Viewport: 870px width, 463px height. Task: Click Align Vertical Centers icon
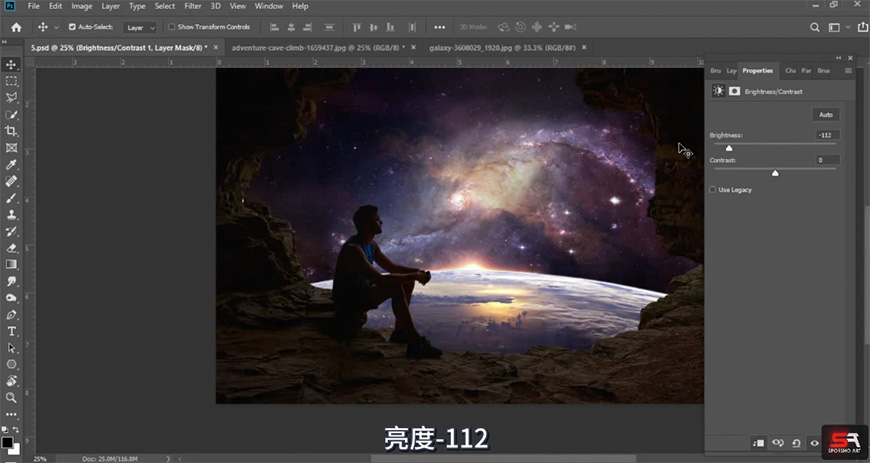[373, 27]
